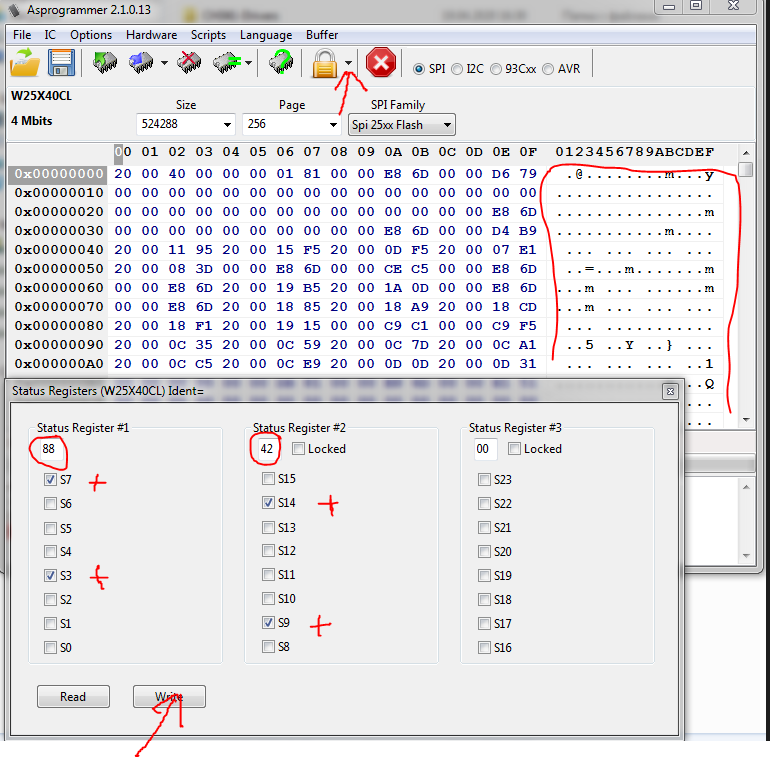Image resolution: width=770 pixels, height=757 pixels.
Task: Open the SPI Family combo box
Action: click(x=401, y=125)
